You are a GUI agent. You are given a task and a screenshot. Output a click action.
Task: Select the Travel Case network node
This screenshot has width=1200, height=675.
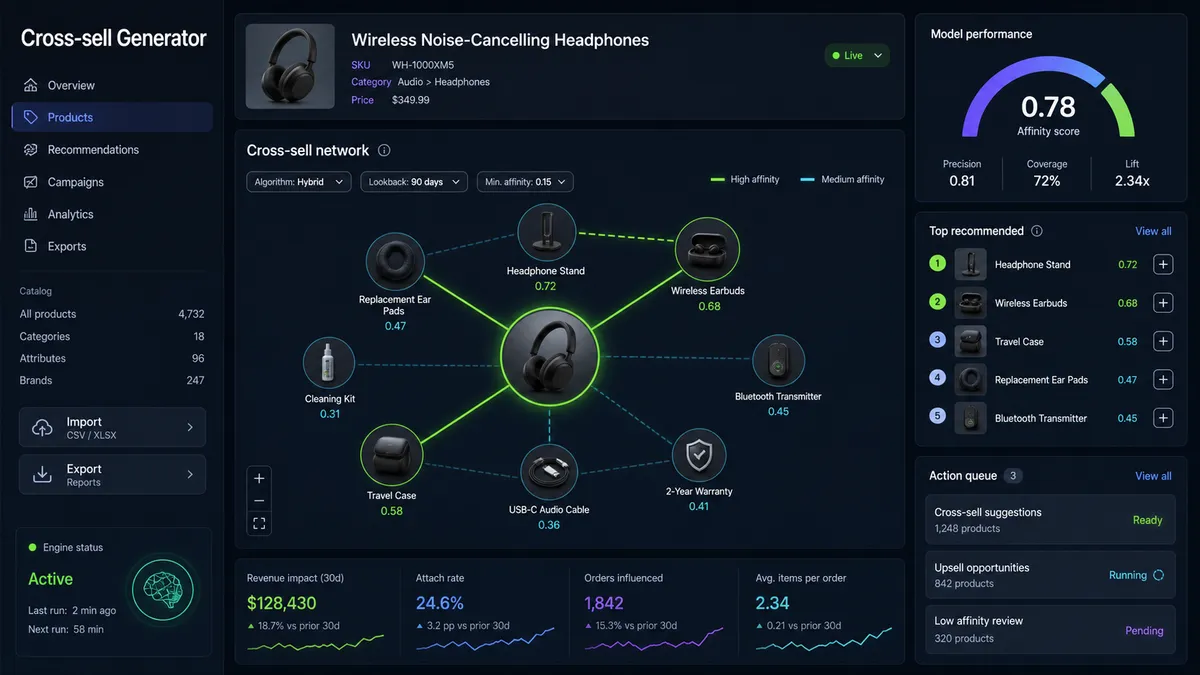pos(391,455)
